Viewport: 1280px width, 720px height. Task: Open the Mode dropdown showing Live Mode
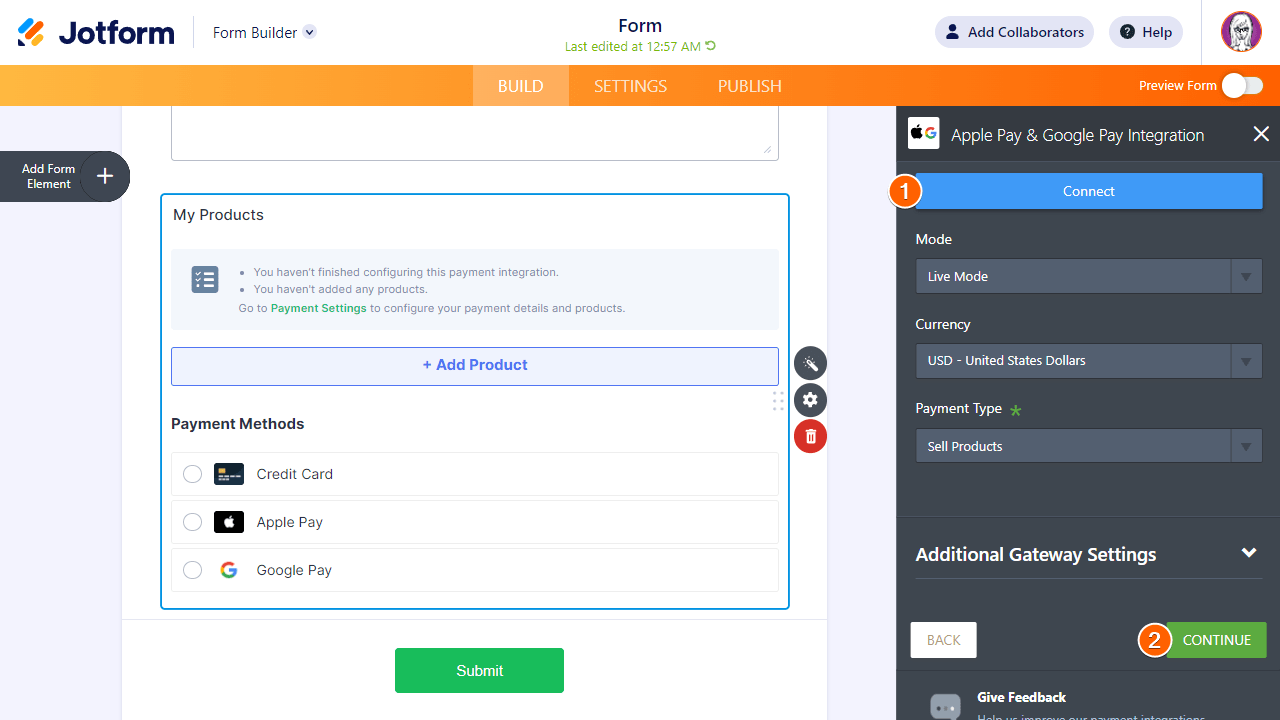click(1089, 276)
